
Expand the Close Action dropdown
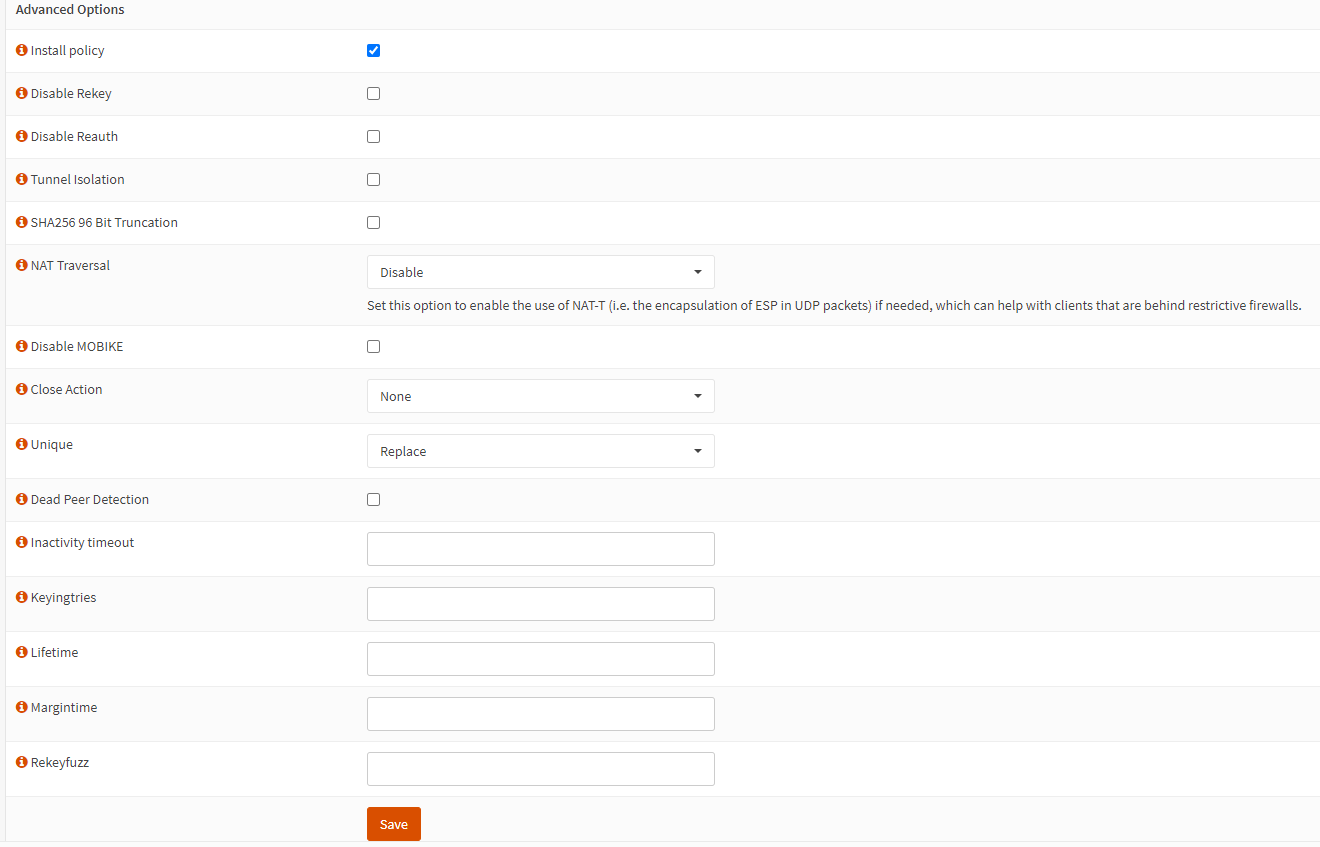pyautogui.click(x=540, y=396)
